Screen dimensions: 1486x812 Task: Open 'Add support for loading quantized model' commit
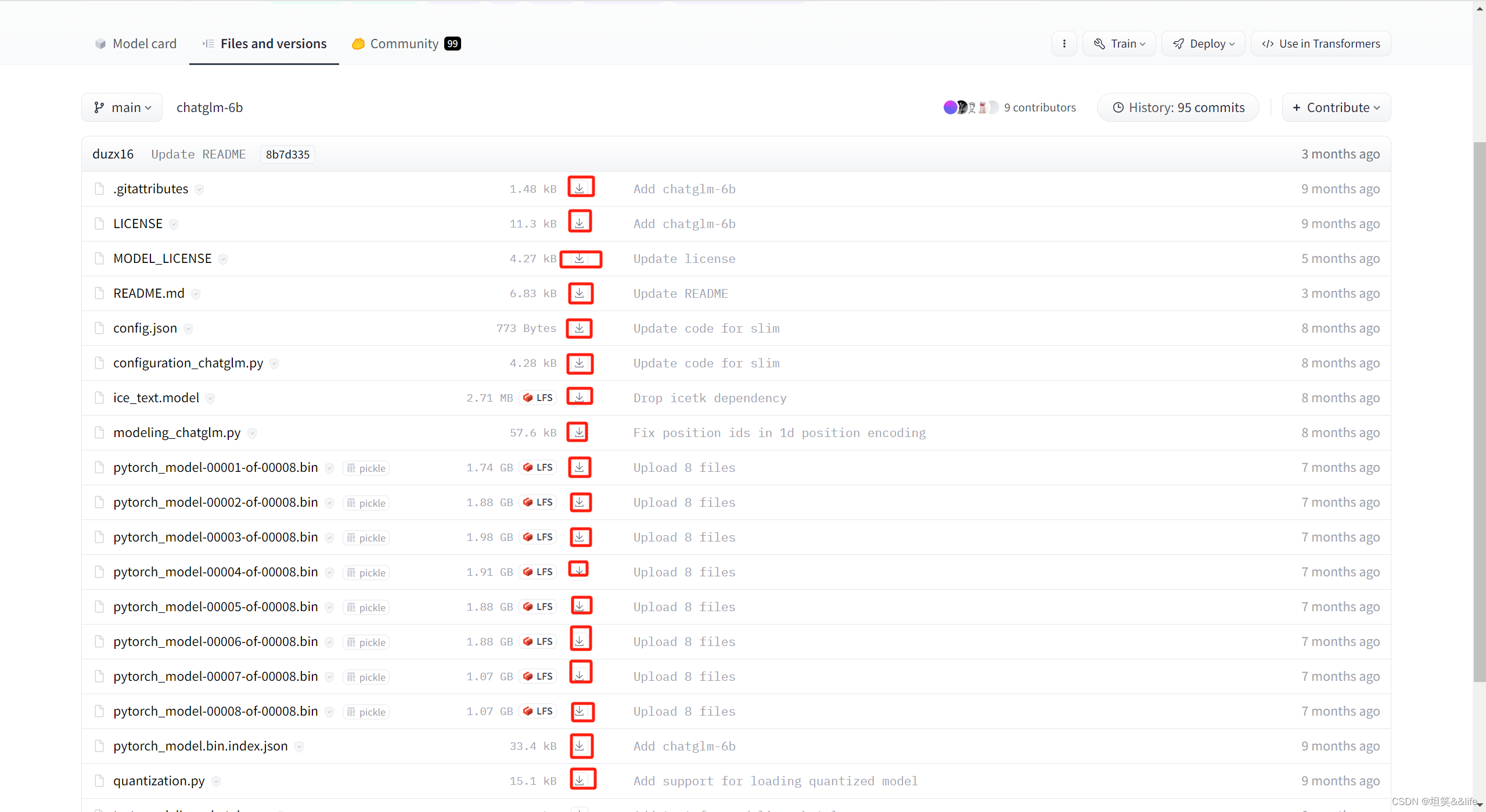coord(775,781)
